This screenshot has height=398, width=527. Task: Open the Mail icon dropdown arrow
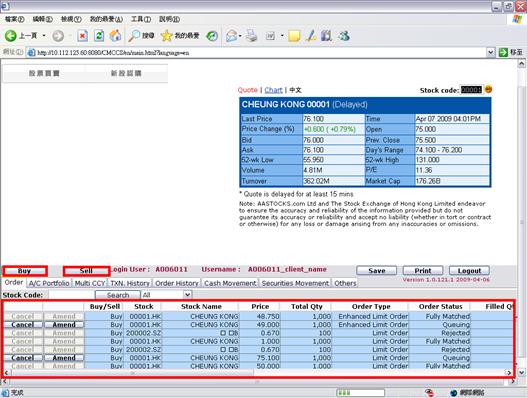pos(240,36)
